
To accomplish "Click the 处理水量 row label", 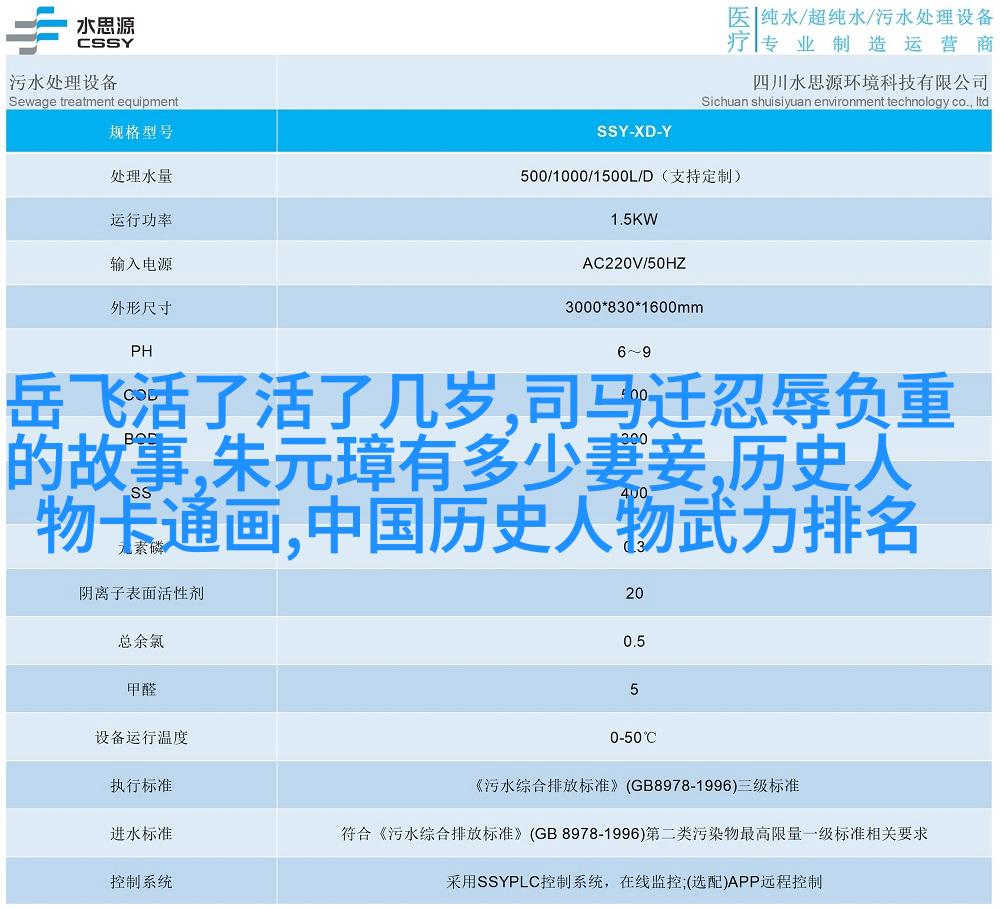I will [x=141, y=176].
